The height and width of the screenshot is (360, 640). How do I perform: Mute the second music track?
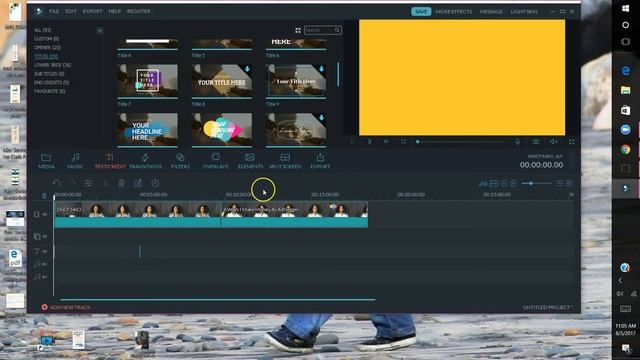point(45,277)
